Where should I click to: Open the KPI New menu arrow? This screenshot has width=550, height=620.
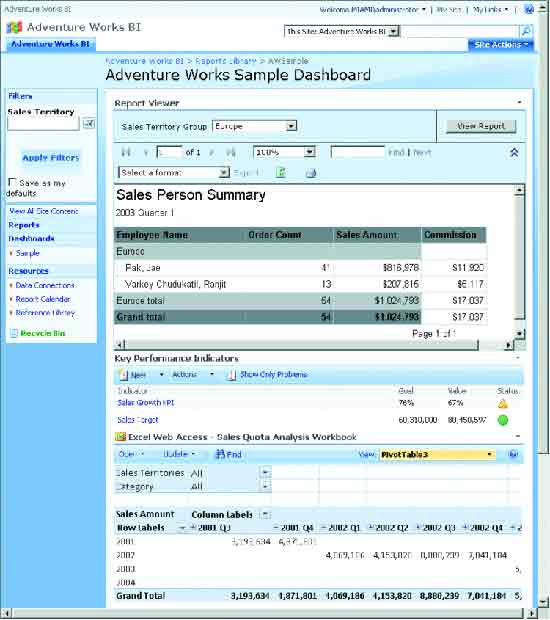(x=161, y=374)
